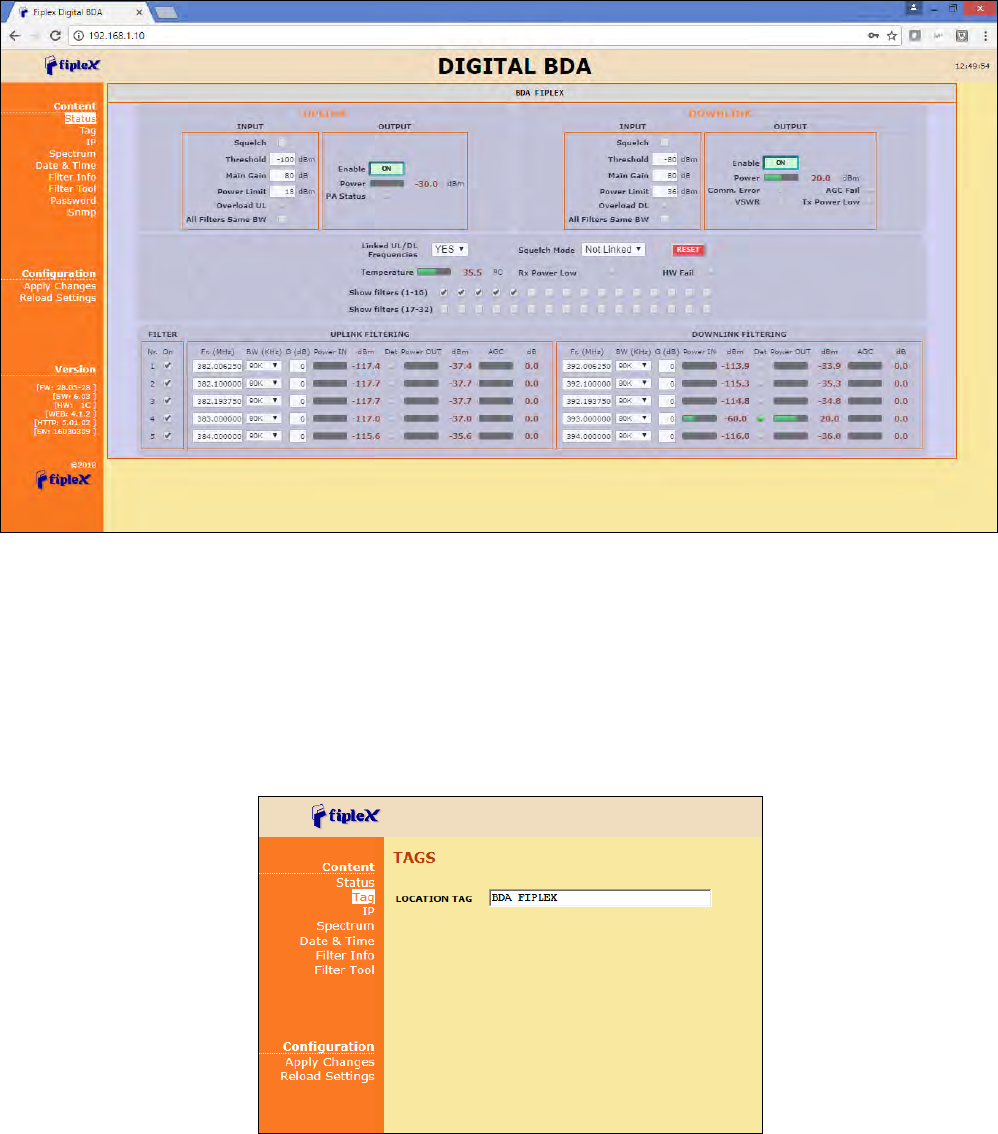Click the rightmost extension icon beside menu

pos(962,35)
